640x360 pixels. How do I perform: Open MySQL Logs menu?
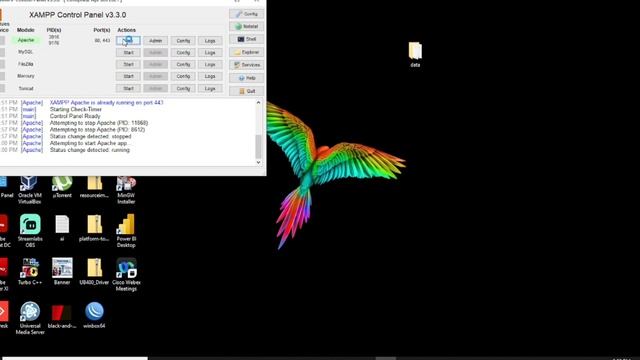(x=210, y=53)
